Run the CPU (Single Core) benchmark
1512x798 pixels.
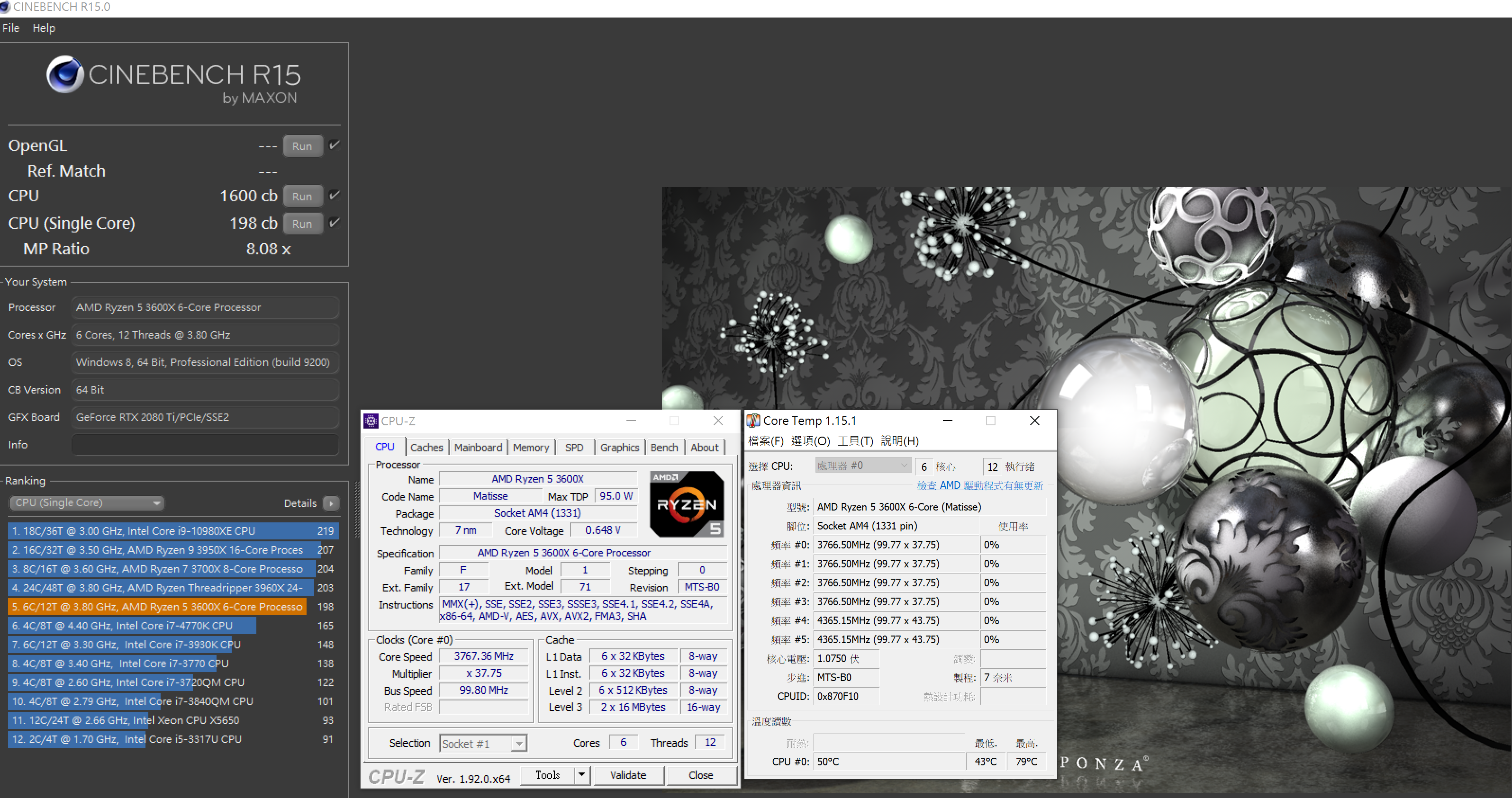click(302, 224)
